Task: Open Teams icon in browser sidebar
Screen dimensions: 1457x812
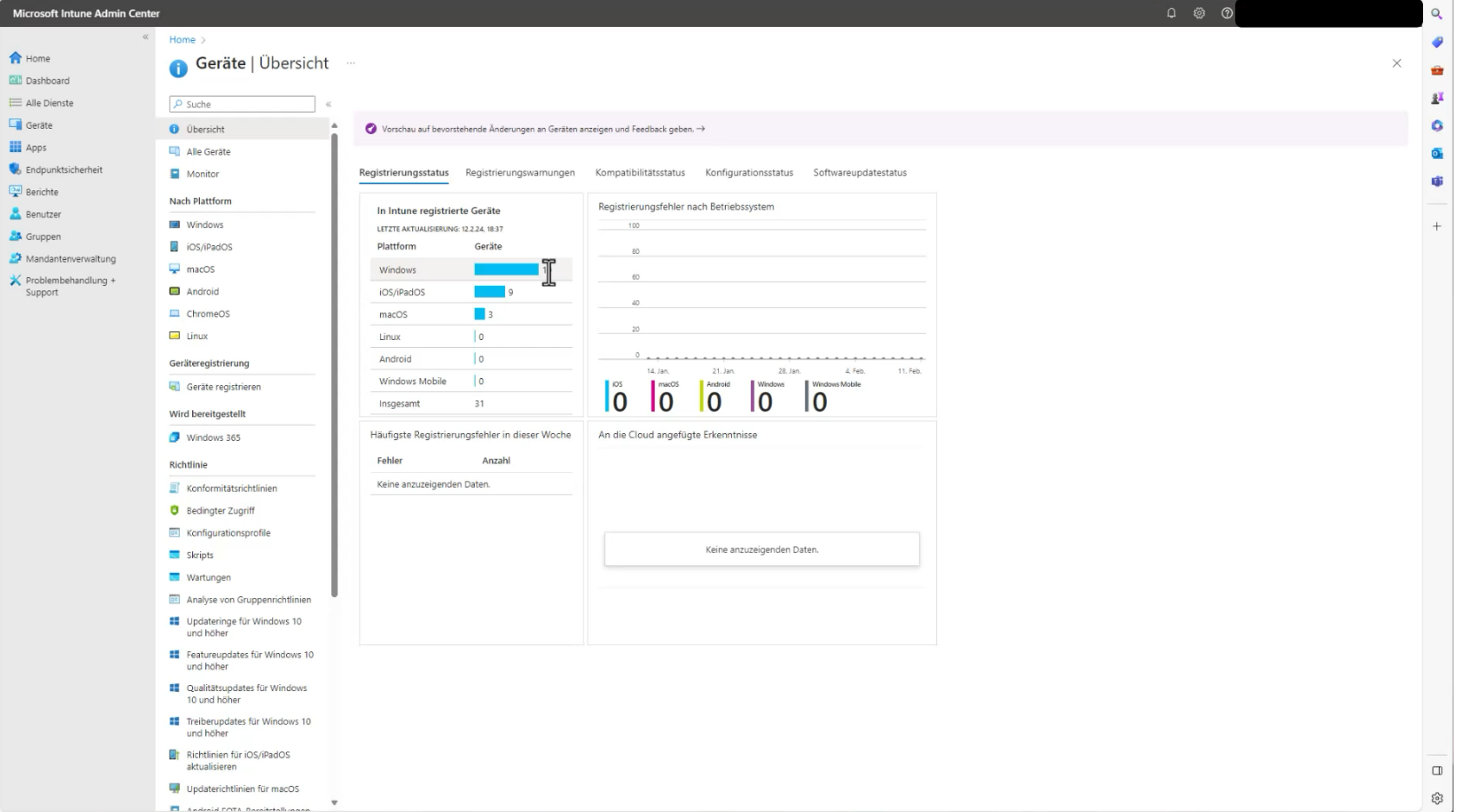Action: 1437,181
